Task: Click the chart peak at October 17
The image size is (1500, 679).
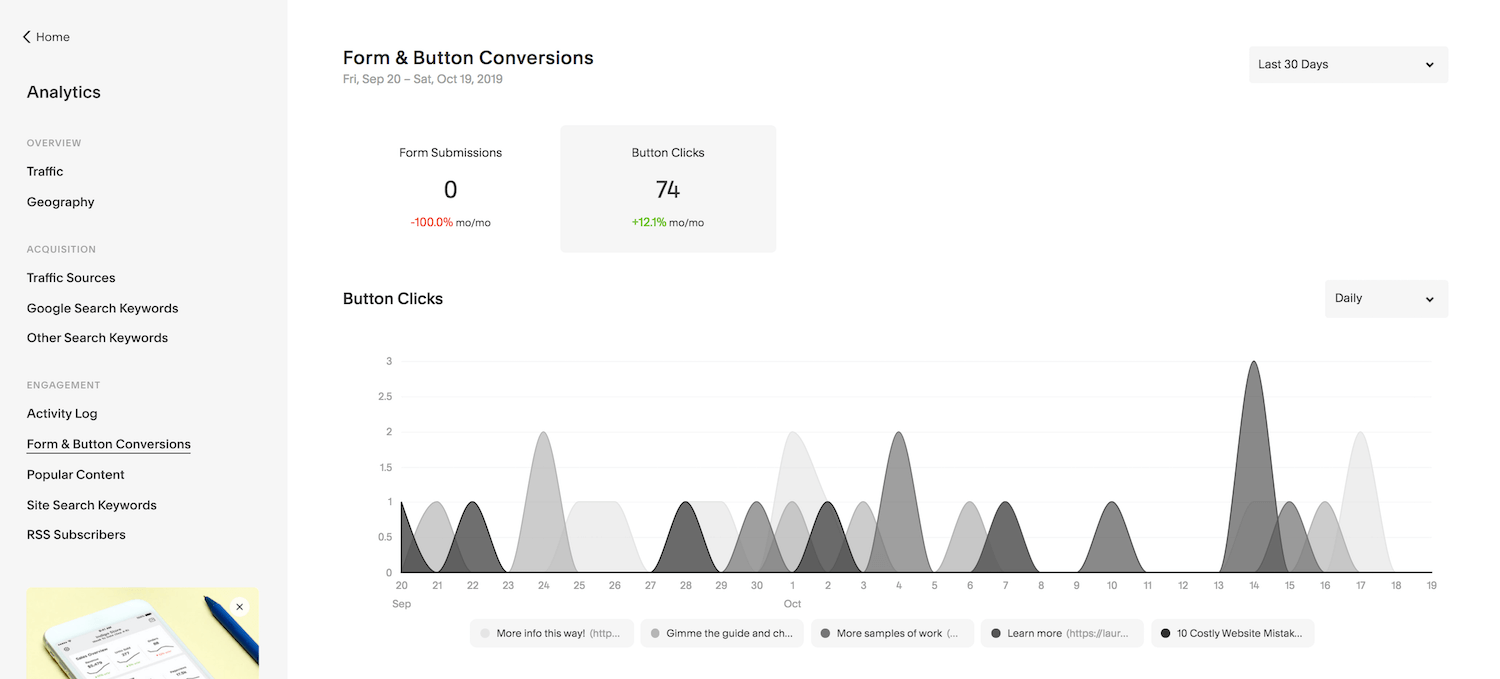Action: pos(1360,432)
